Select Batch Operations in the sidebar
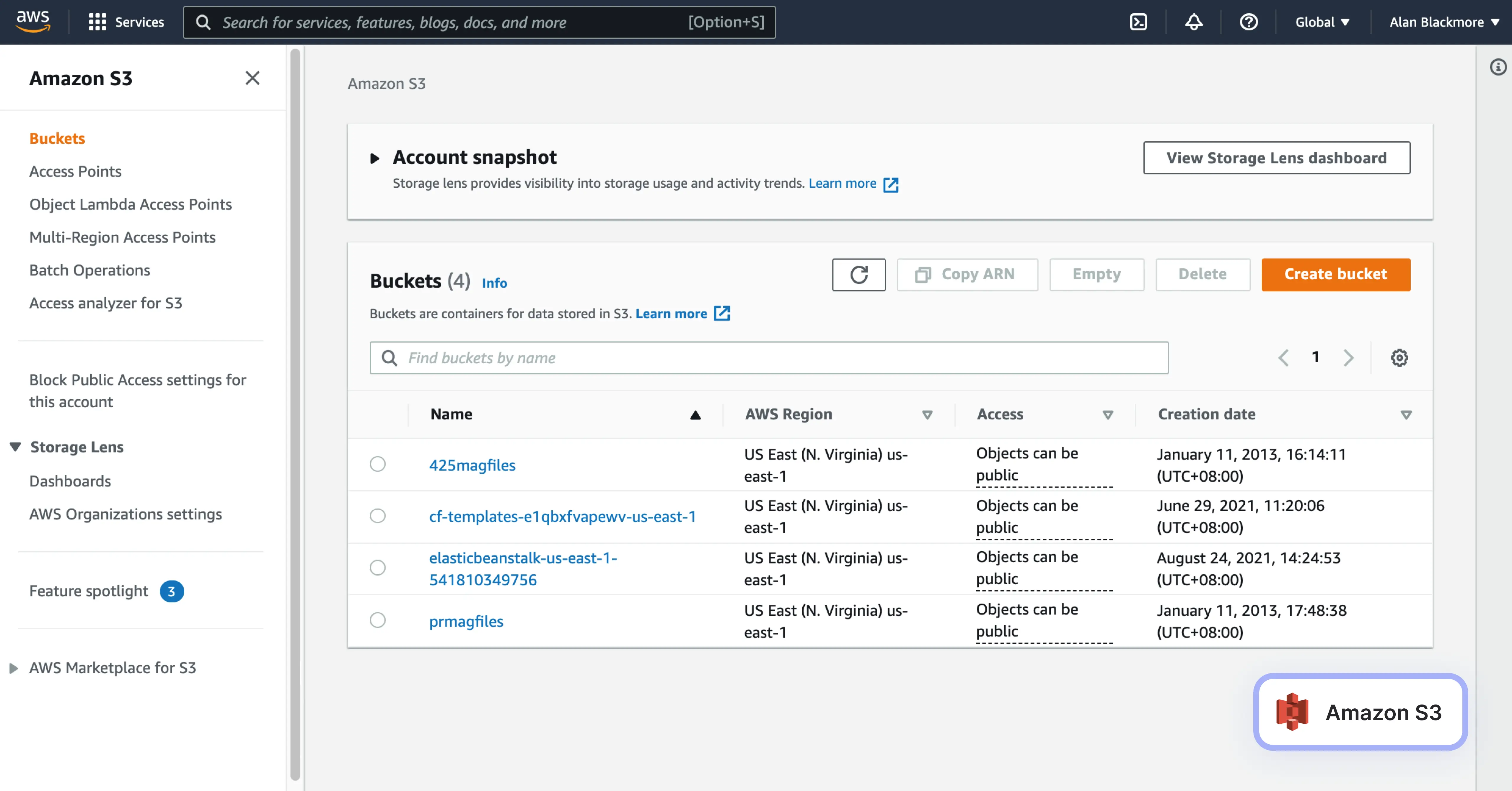1512x791 pixels. coord(90,270)
